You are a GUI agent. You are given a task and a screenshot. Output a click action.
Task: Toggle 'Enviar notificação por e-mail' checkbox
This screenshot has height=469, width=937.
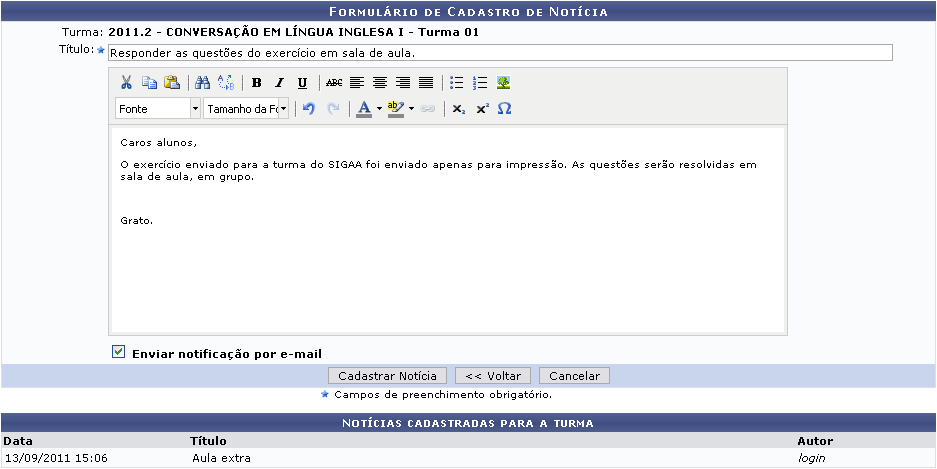(119, 352)
